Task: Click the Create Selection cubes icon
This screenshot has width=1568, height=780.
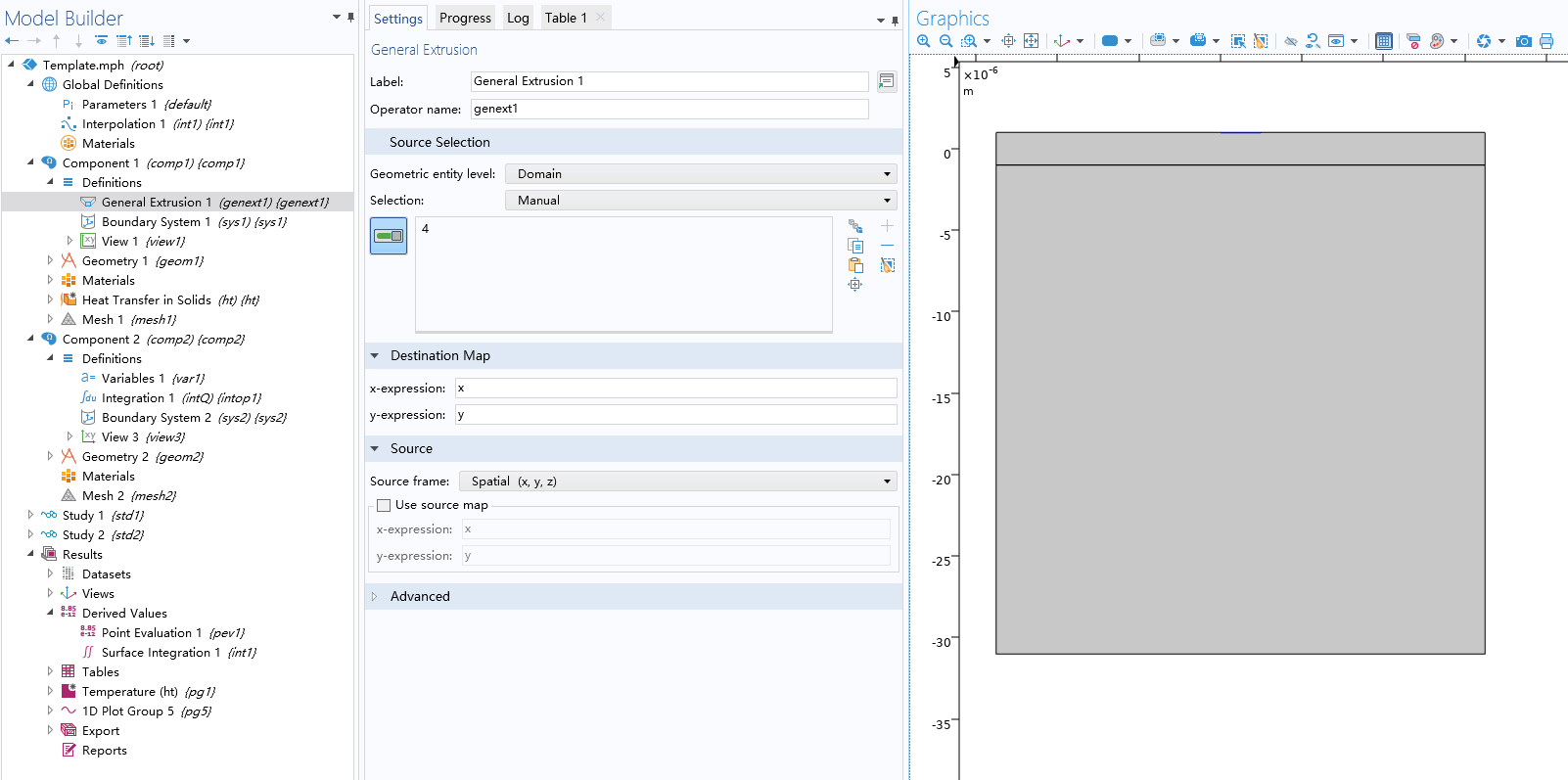Action: pos(855,226)
